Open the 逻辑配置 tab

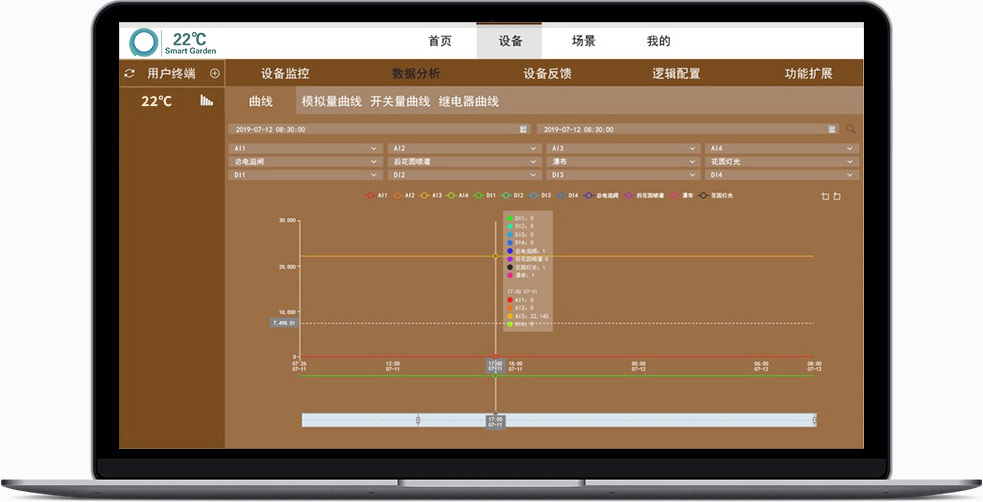(x=676, y=74)
